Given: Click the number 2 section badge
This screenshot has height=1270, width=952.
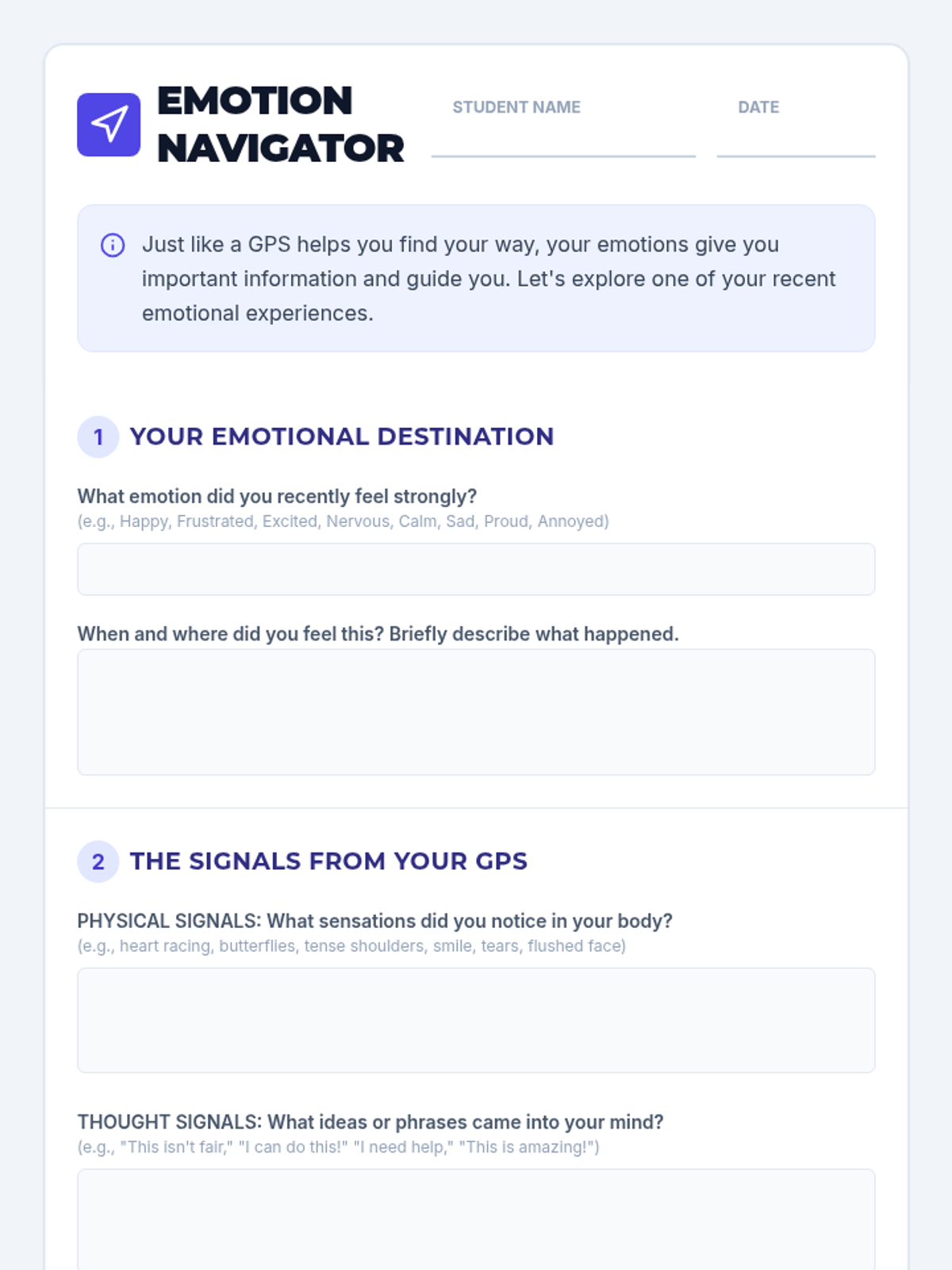Looking at the screenshot, I should (x=98, y=862).
